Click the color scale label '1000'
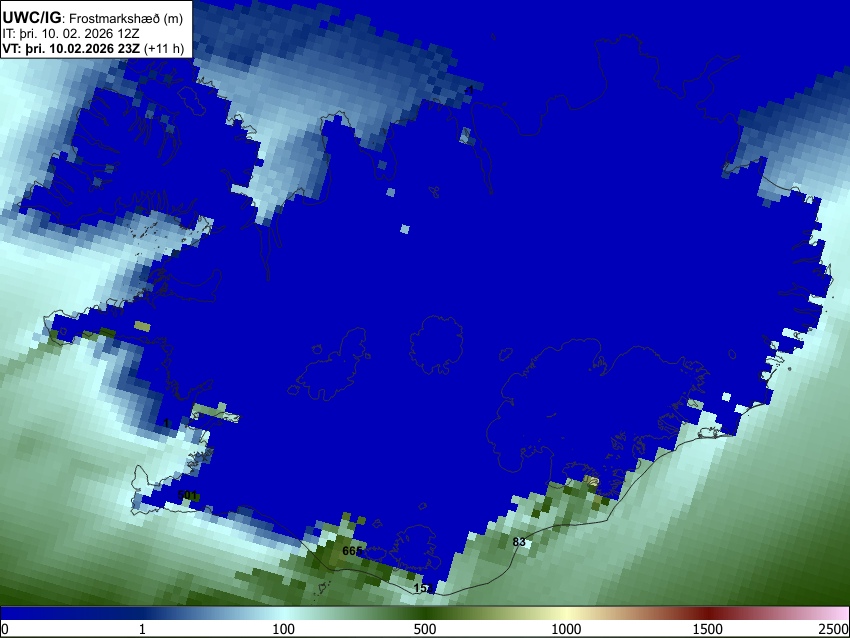 [x=566, y=629]
